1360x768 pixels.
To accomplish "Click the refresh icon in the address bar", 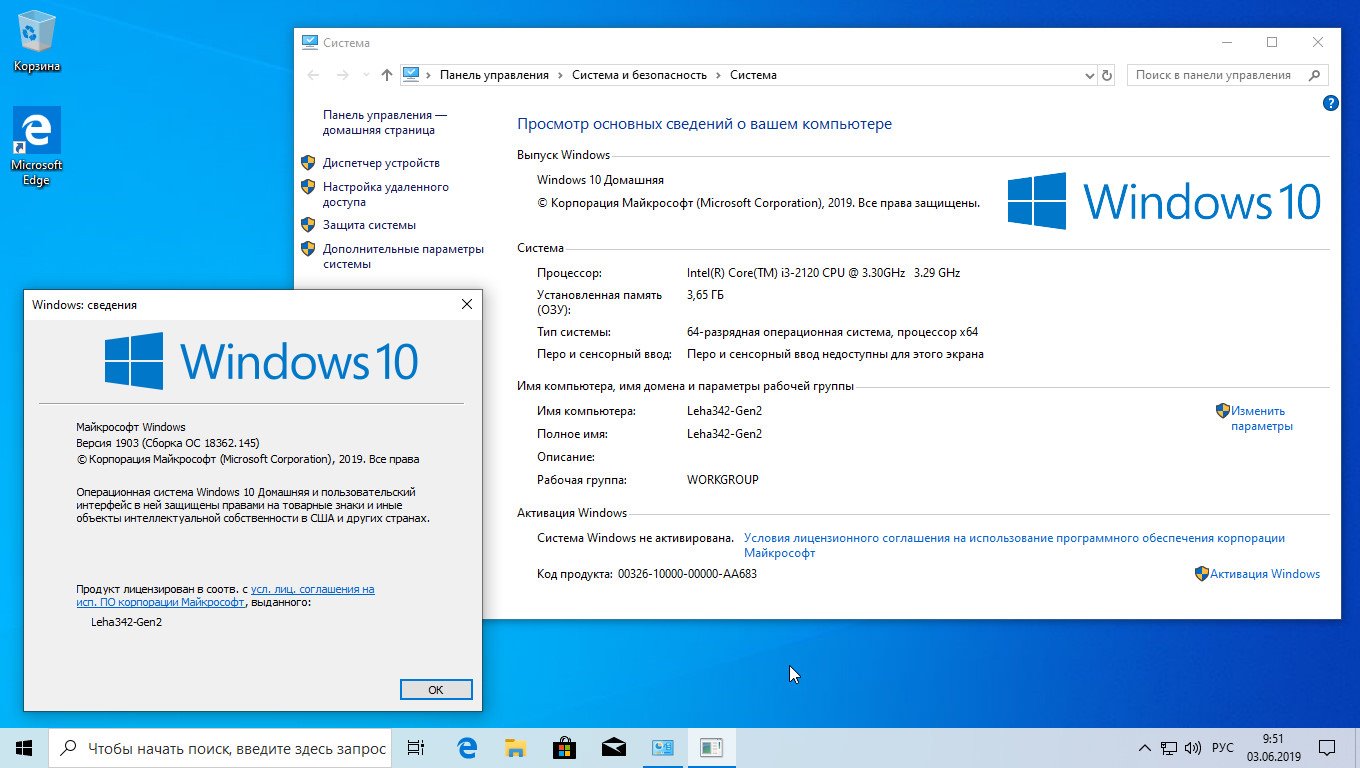I will pyautogui.click(x=1108, y=75).
